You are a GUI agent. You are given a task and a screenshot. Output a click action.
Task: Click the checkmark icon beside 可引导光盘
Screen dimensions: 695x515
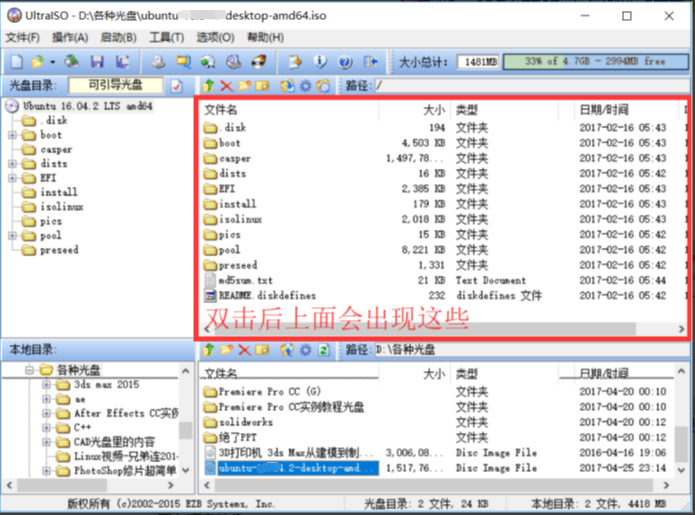pyautogui.click(x=177, y=86)
